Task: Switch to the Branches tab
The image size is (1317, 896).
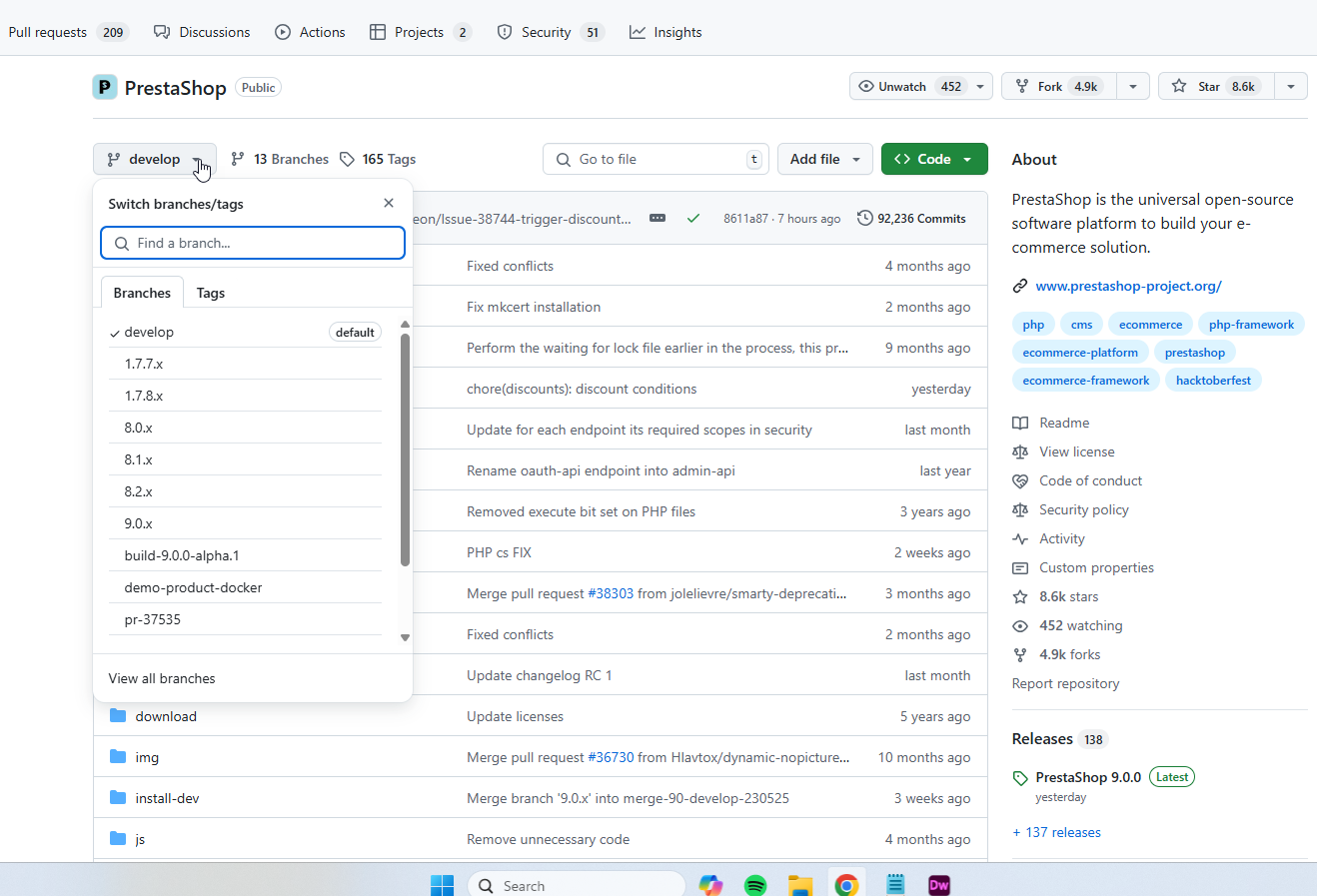Action: point(142,293)
